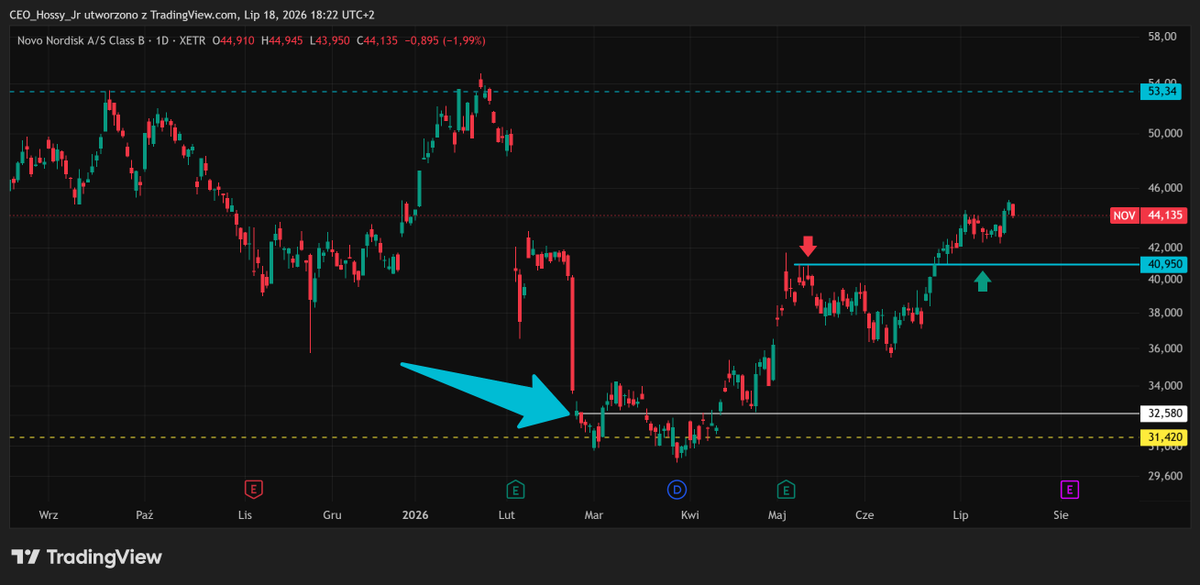Screen dimensions: 1200x585
Task: Click the 58,00 price axis label
Action: pos(1160,37)
